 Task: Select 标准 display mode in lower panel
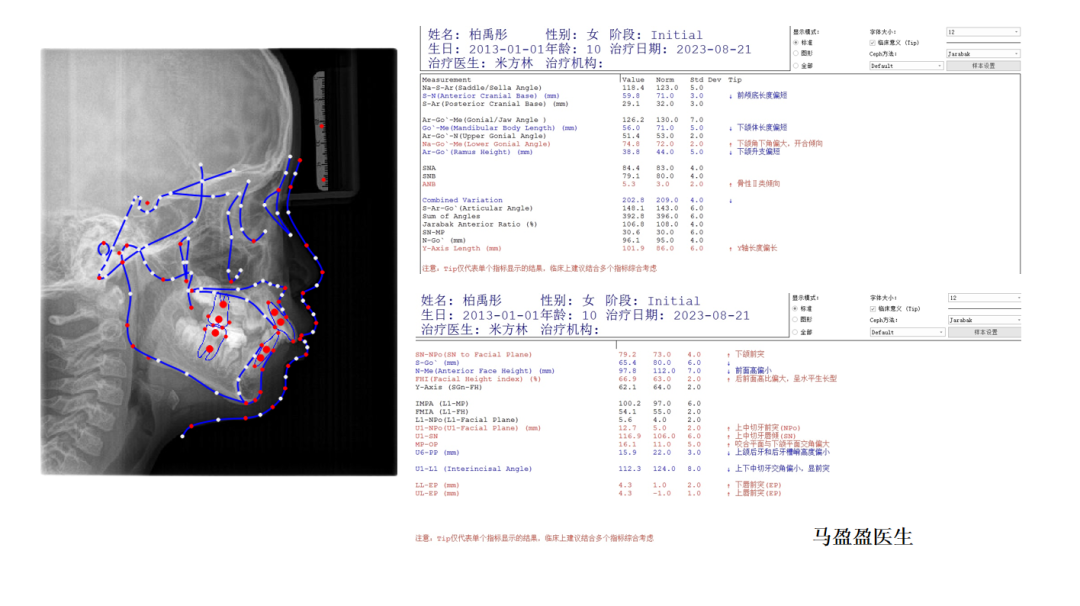[x=796, y=309]
